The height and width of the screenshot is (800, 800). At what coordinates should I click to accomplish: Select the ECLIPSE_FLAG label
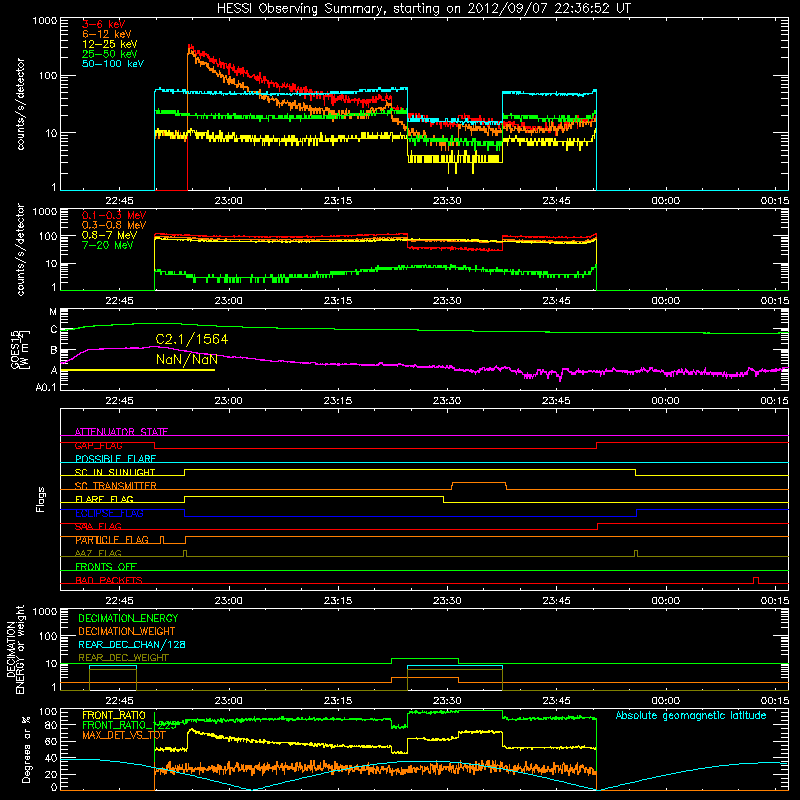pos(109,513)
